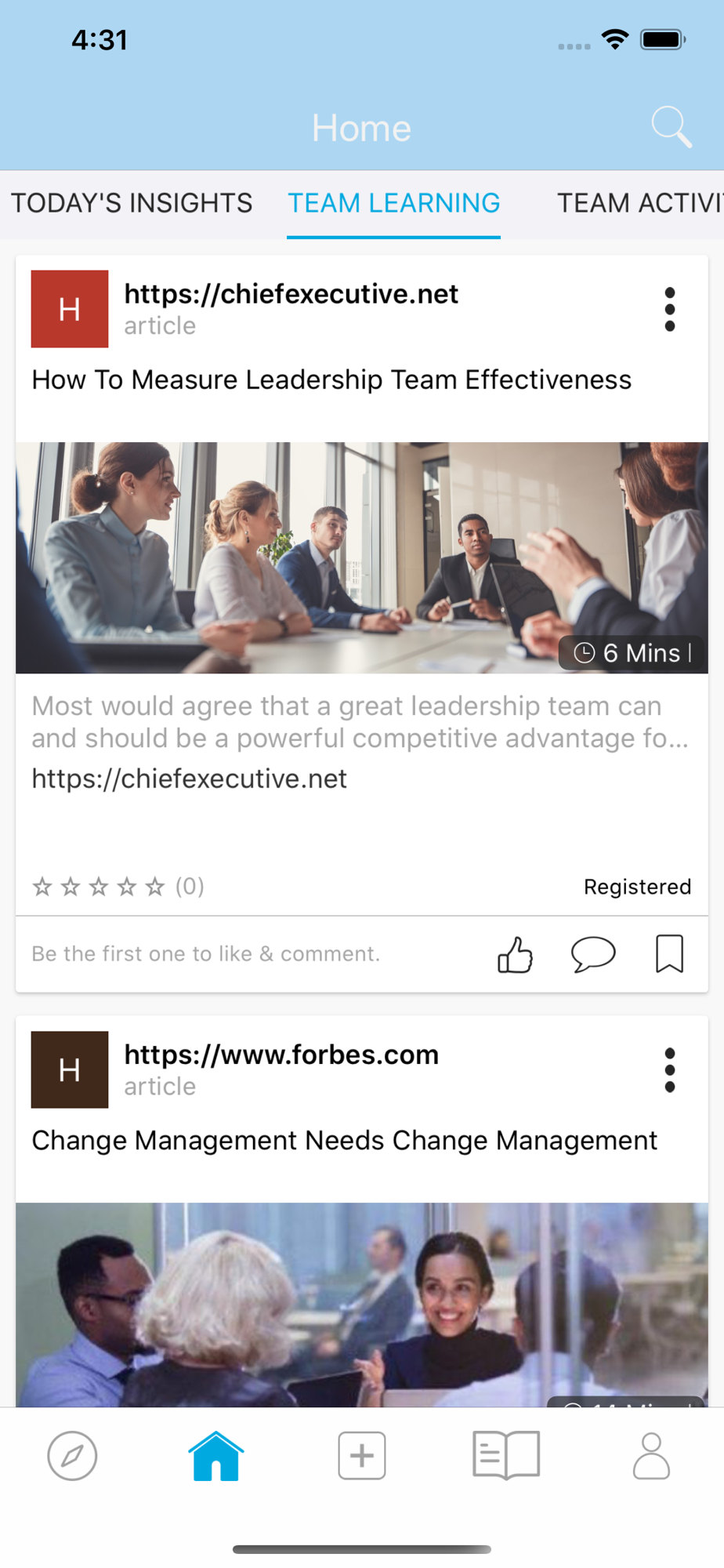Open the Change Management Needs Change Management title

coord(344,1140)
